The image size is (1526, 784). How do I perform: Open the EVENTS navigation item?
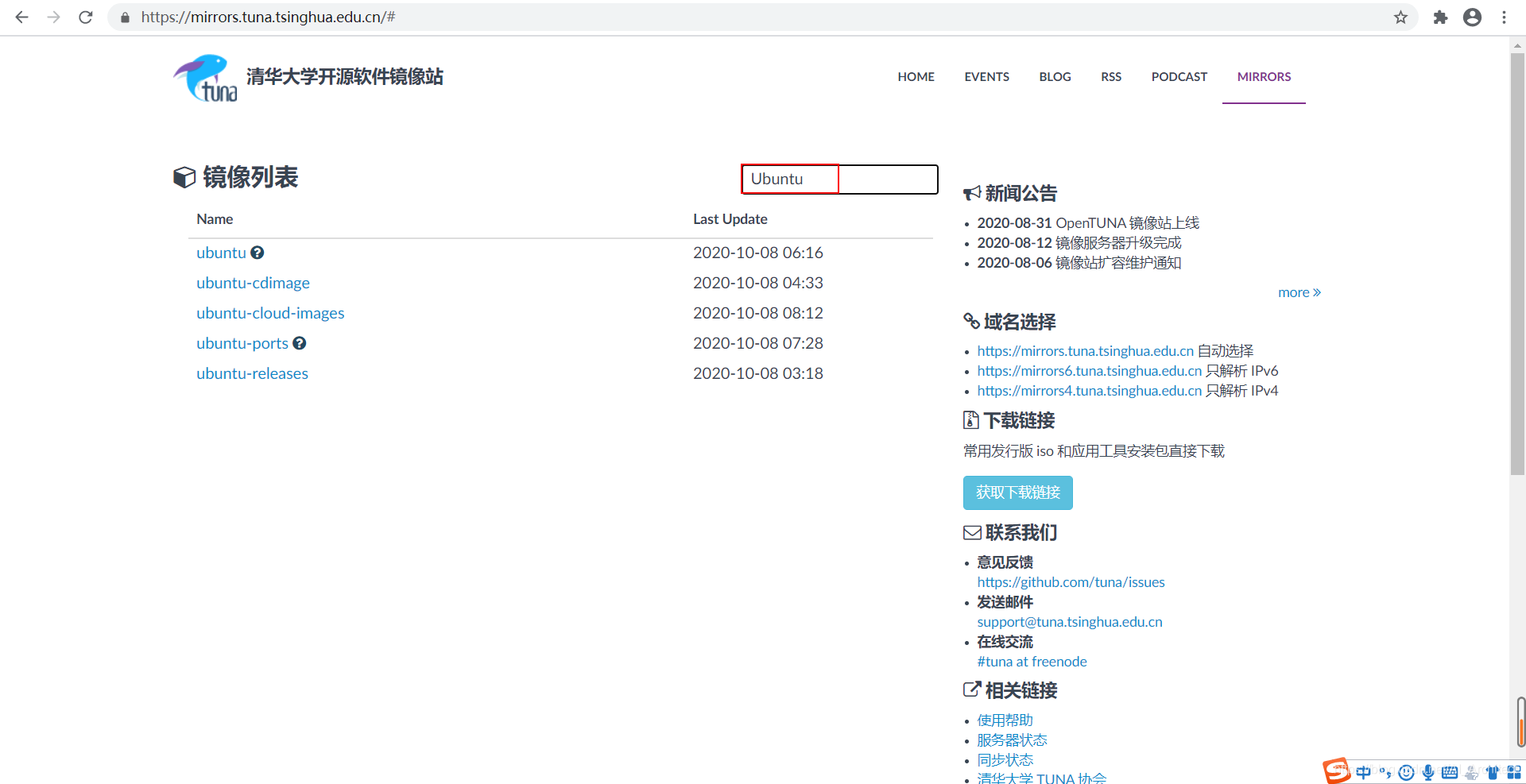point(986,77)
